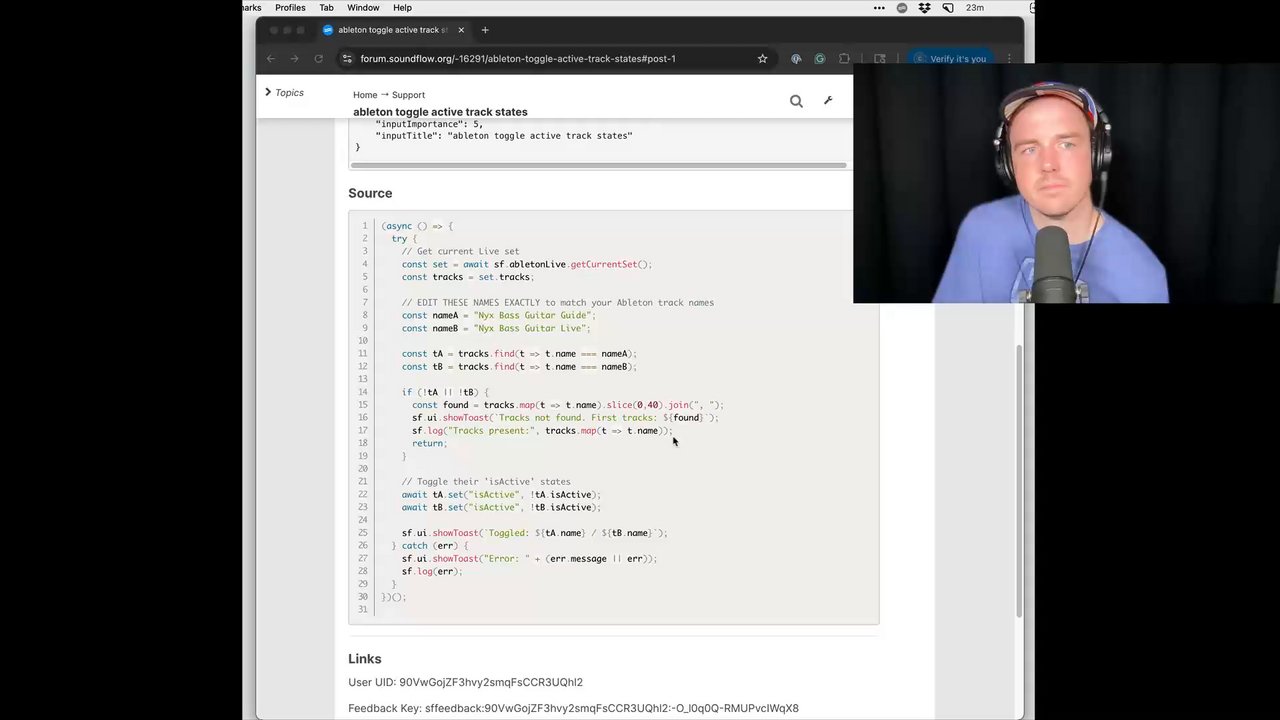
Task: Open site information icon in address bar
Action: 347,59
